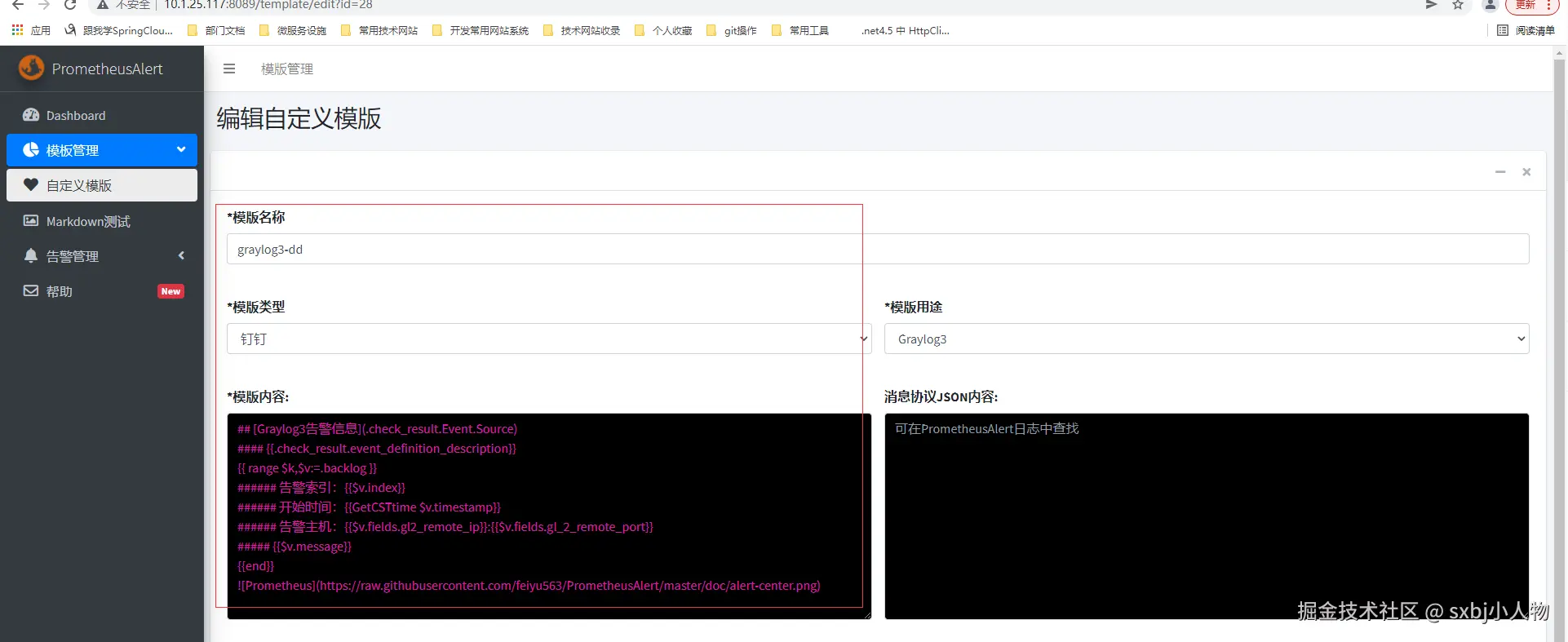Click the not-secure warning triangle icon
The image size is (1568, 642).
click(103, 5)
